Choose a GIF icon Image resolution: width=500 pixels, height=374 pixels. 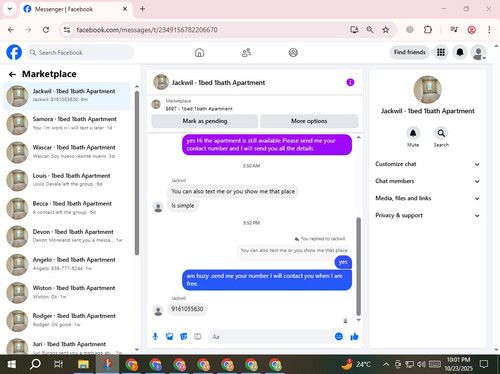(198, 337)
